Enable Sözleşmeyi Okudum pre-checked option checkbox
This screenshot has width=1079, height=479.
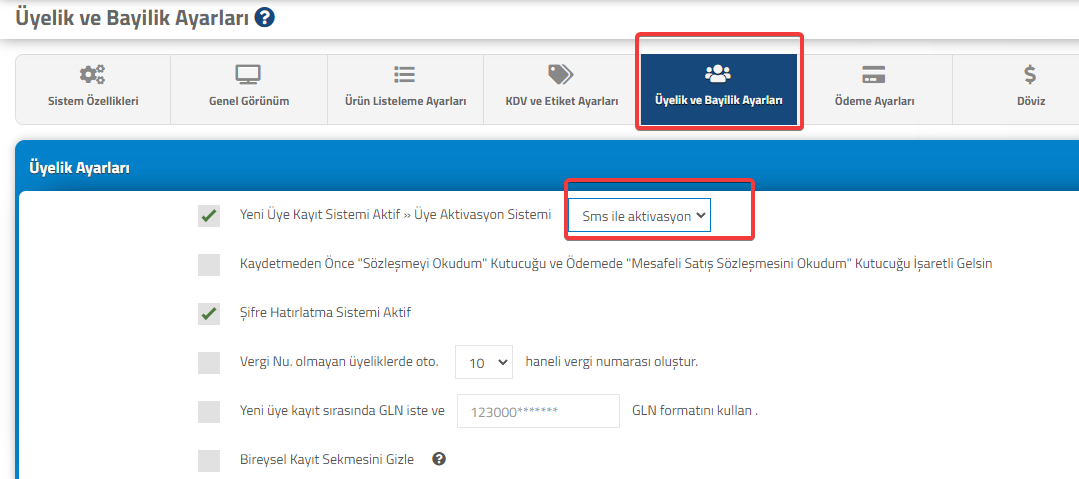tap(209, 264)
